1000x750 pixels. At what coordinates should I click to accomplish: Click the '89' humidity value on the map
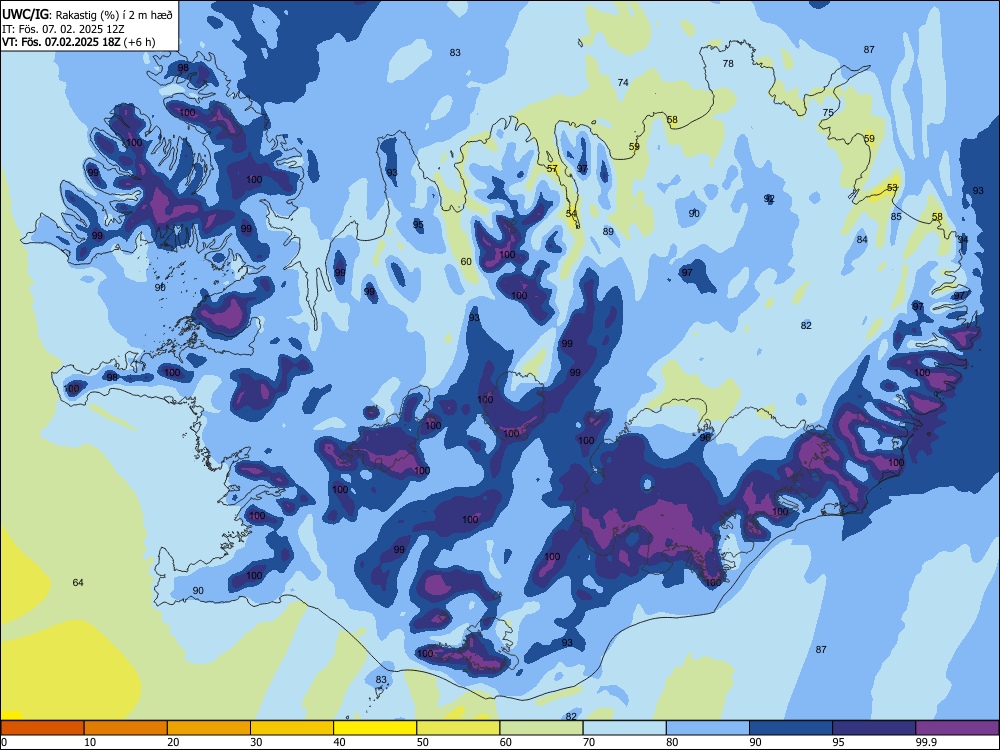coord(608,232)
